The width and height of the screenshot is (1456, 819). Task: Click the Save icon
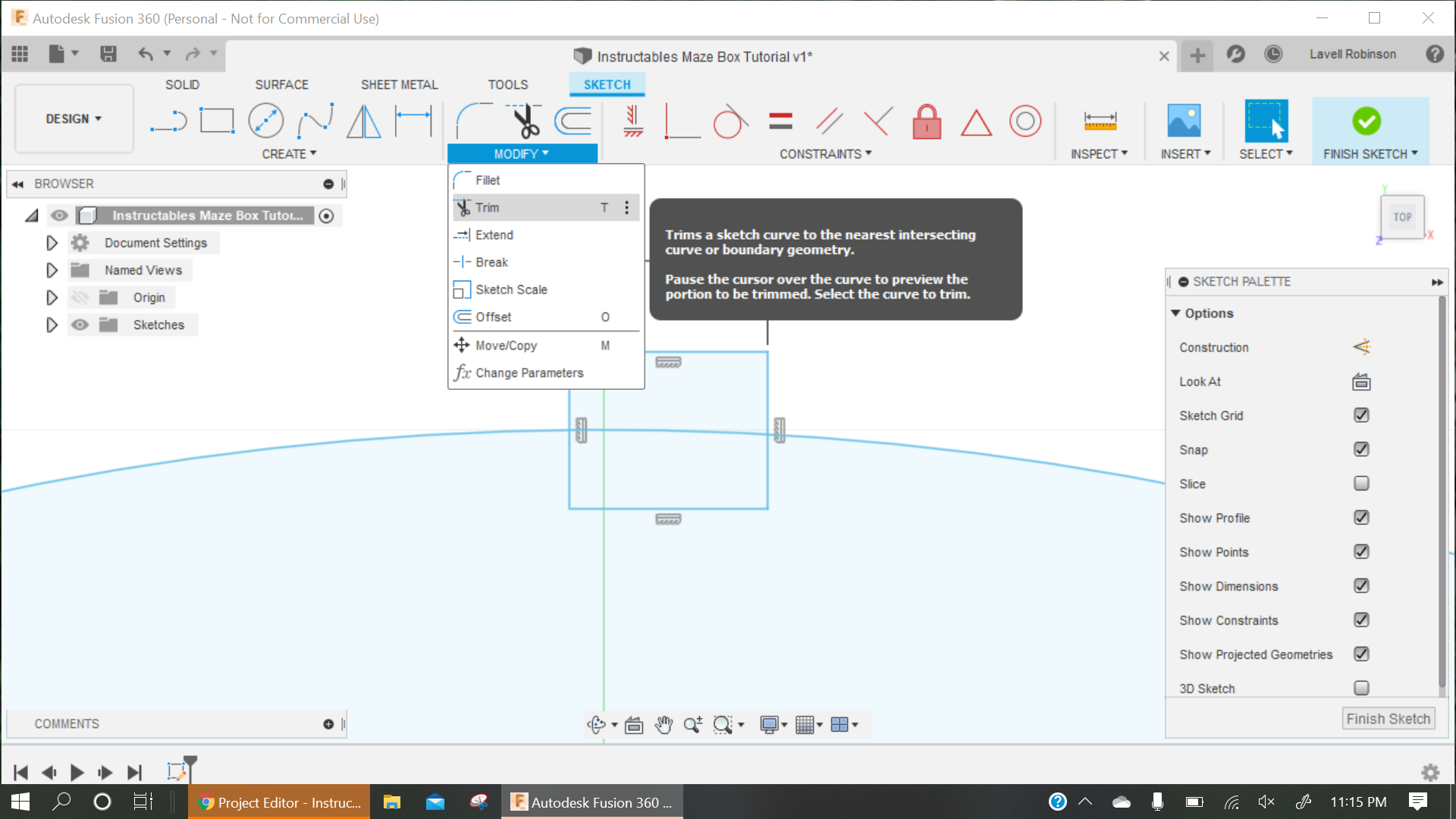coord(108,54)
